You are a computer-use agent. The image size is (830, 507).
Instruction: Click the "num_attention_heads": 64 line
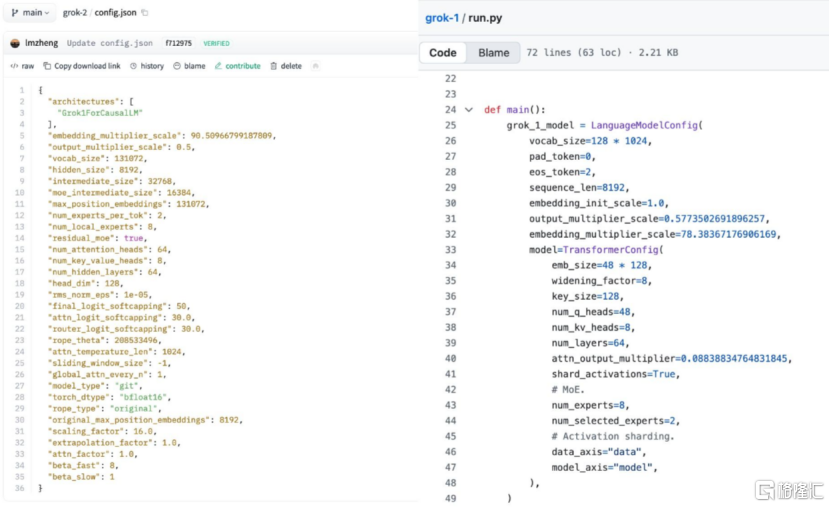tap(109, 249)
